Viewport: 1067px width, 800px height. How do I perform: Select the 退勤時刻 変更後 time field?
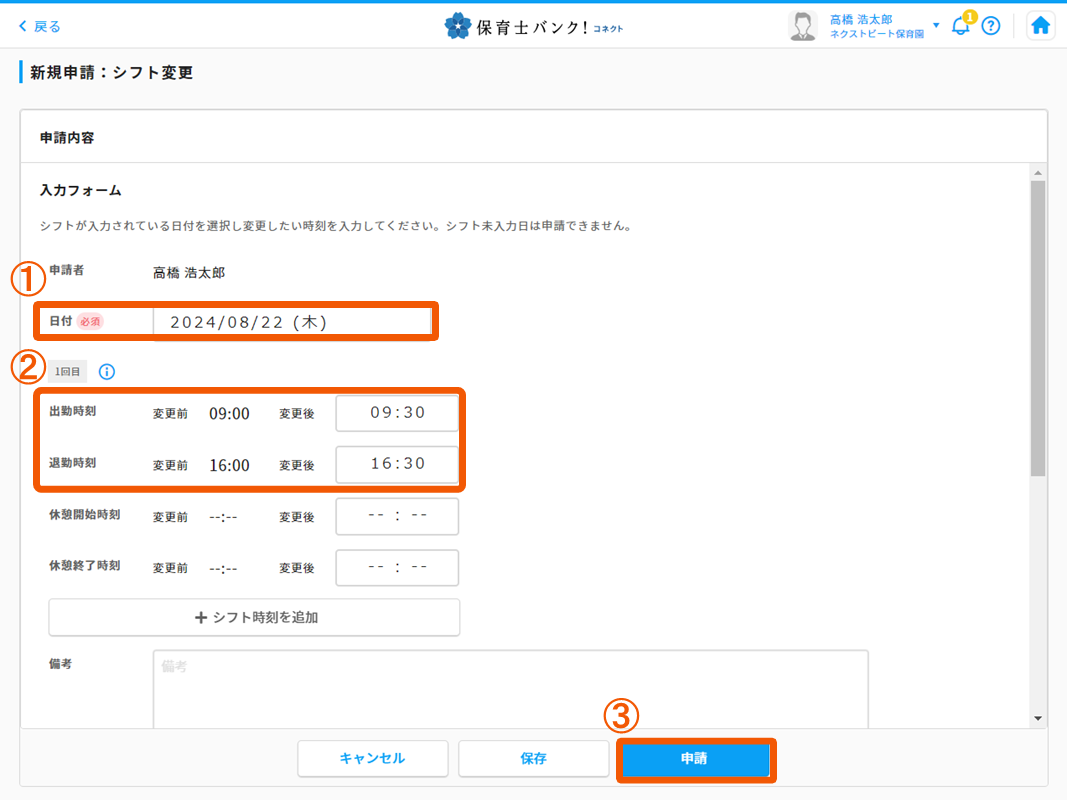(397, 464)
